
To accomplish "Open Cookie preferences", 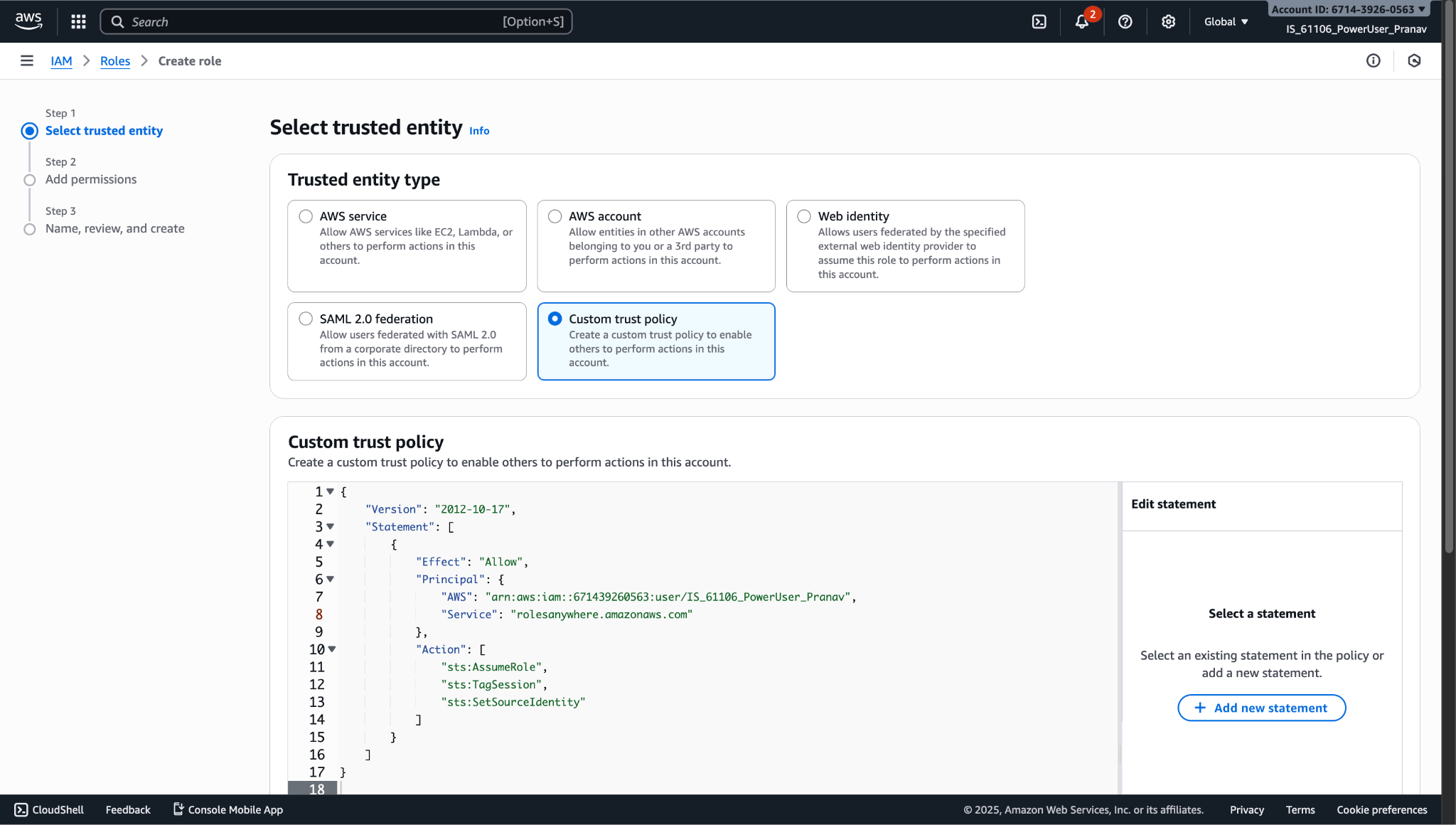I will pyautogui.click(x=1381, y=810).
